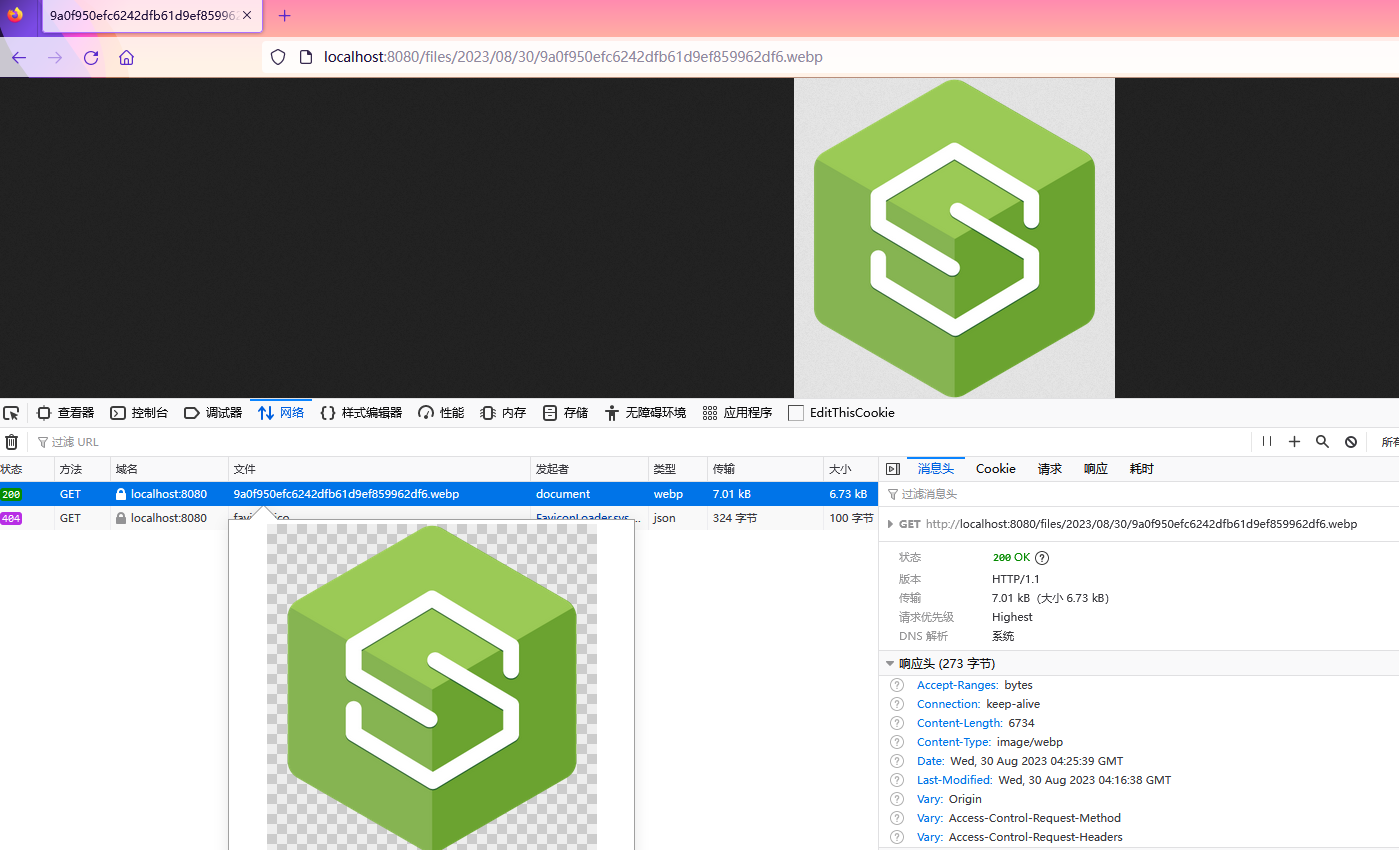Select the Headers (消息头) details tab

click(x=936, y=469)
